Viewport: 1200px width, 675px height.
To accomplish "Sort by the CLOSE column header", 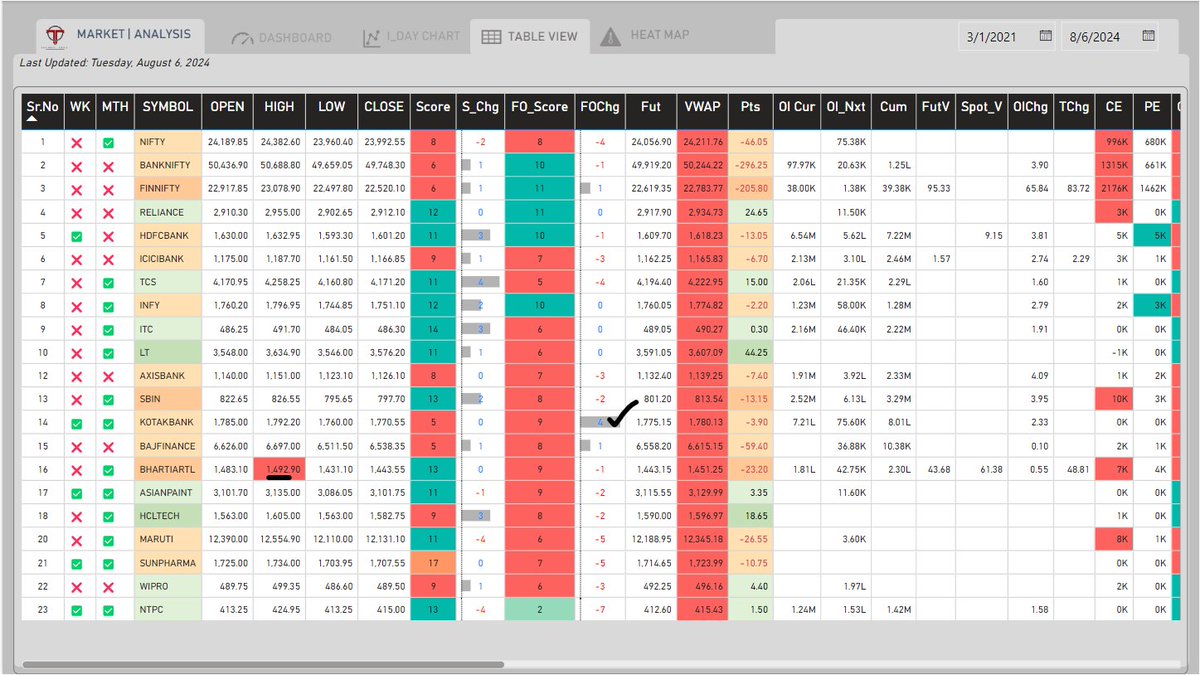I will click(x=384, y=107).
